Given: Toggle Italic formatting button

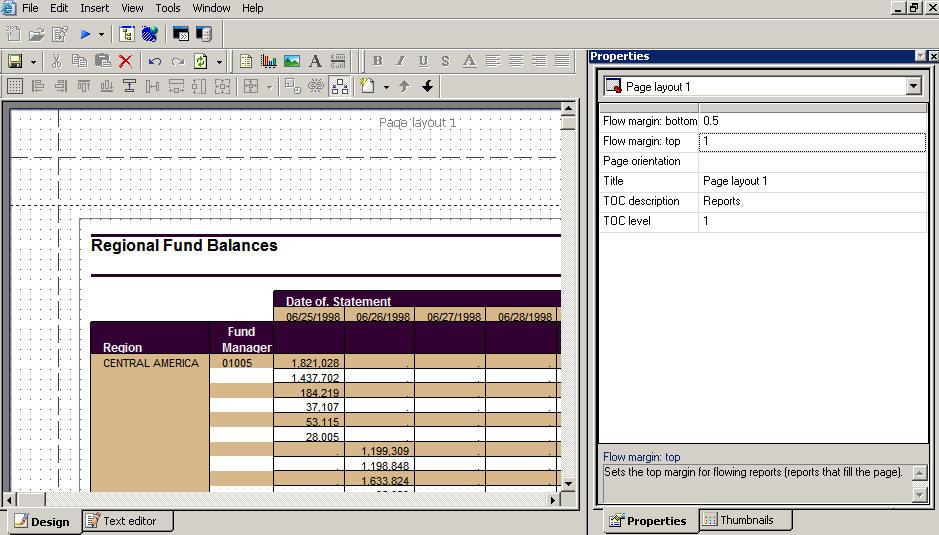Looking at the screenshot, I should click(x=400, y=61).
